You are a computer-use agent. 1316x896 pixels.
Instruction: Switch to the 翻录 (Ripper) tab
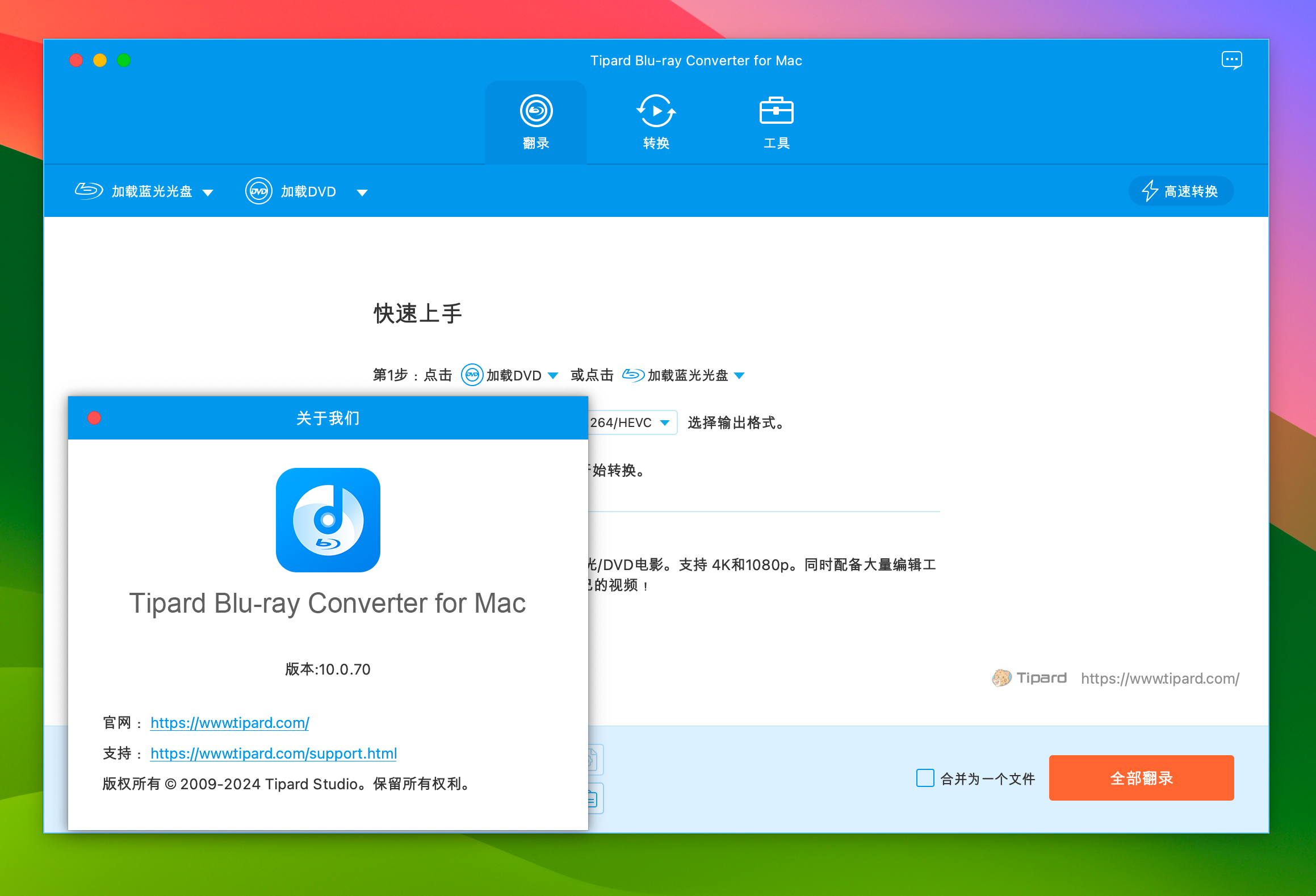tap(536, 123)
